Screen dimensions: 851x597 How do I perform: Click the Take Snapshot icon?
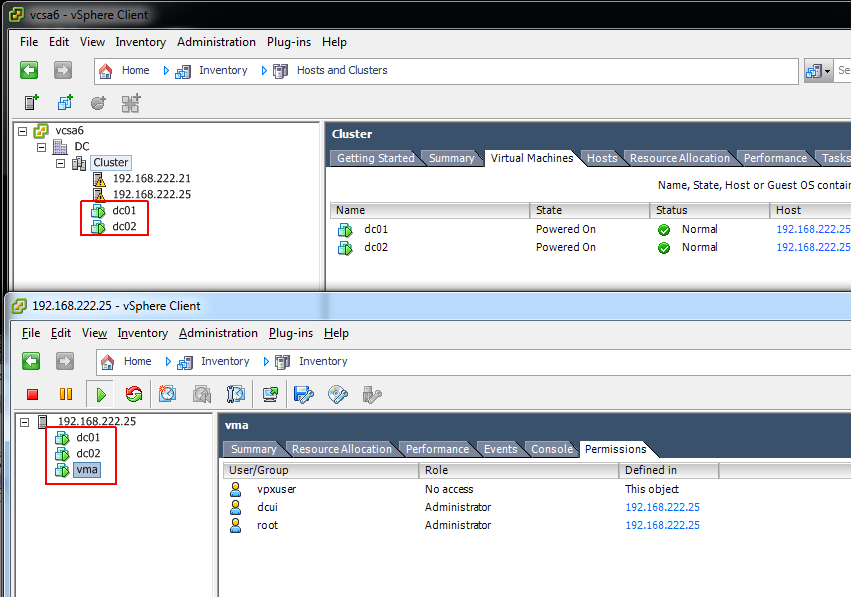coord(168,394)
